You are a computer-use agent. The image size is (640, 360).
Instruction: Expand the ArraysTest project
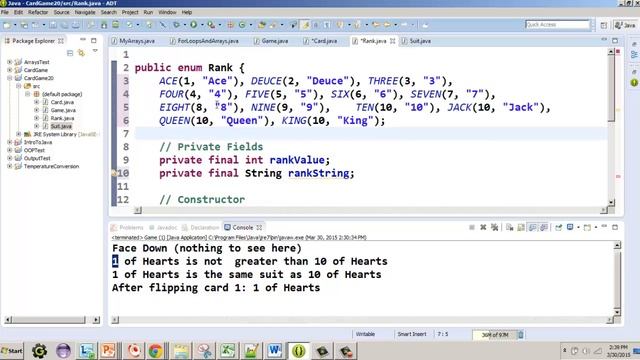[x=9, y=62]
